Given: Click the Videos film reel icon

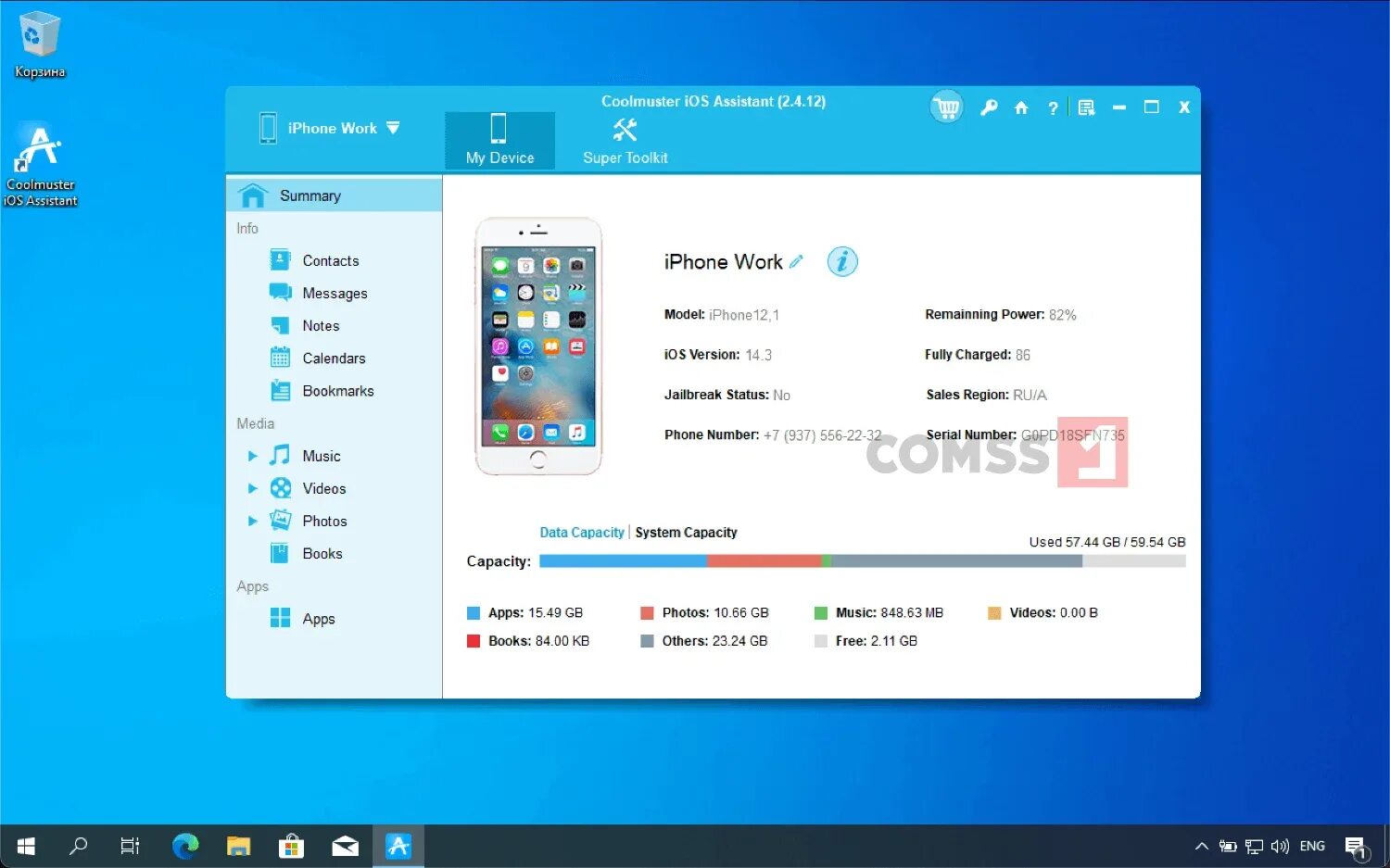Looking at the screenshot, I should pos(281,488).
